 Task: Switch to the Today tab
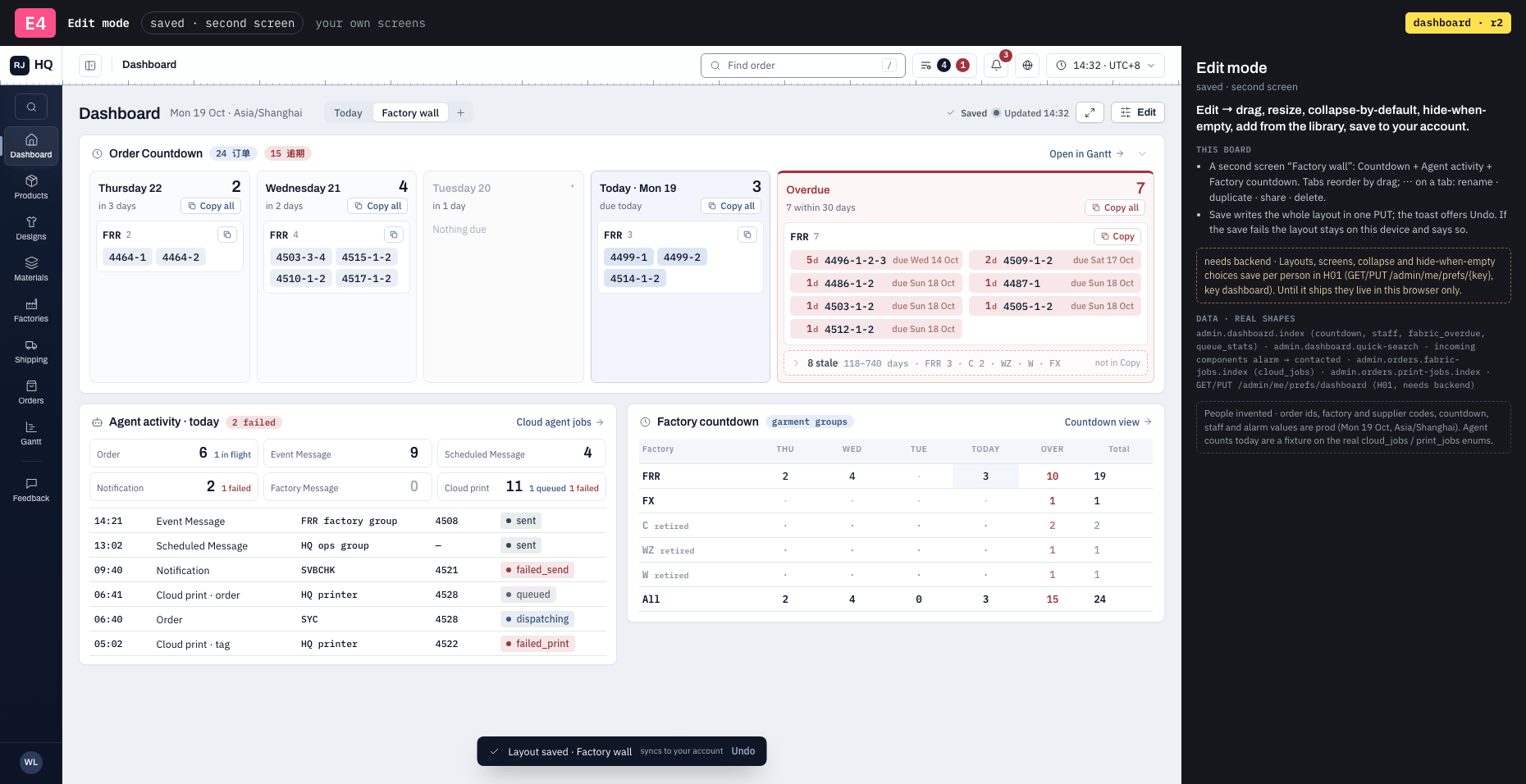point(348,113)
